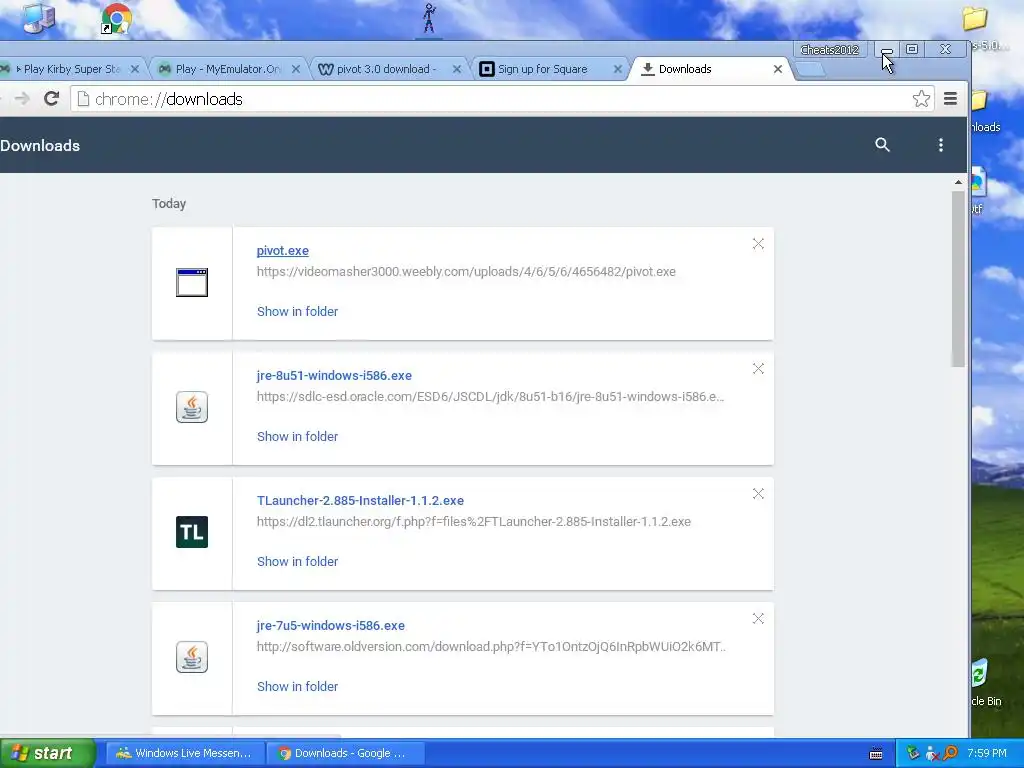The height and width of the screenshot is (768, 1024).
Task: Remove jre-7u5-windows-i586.exe from the list
Action: tap(758, 618)
